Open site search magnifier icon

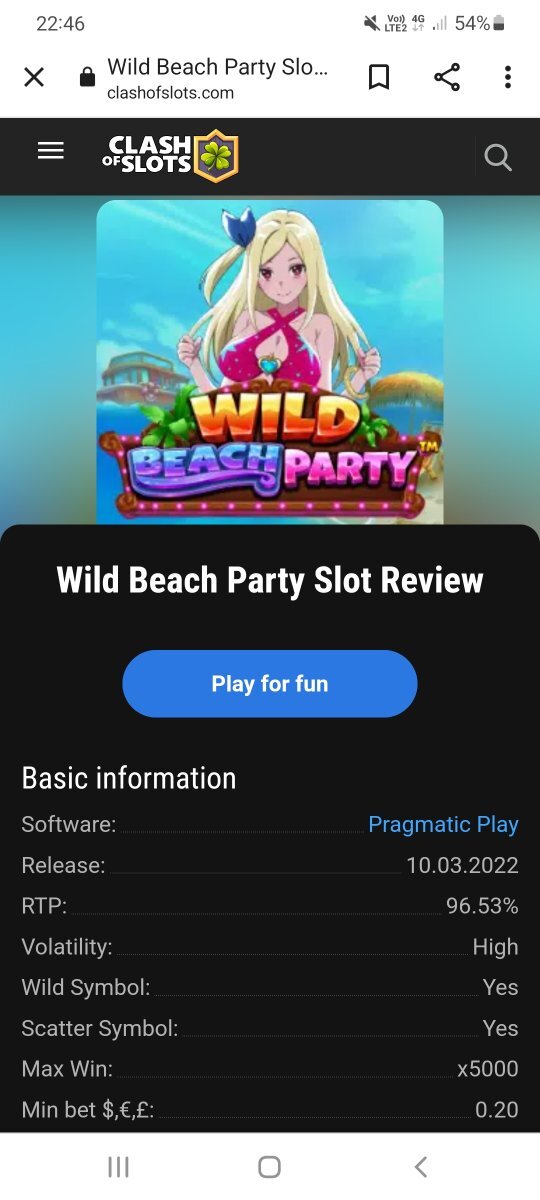coord(497,157)
